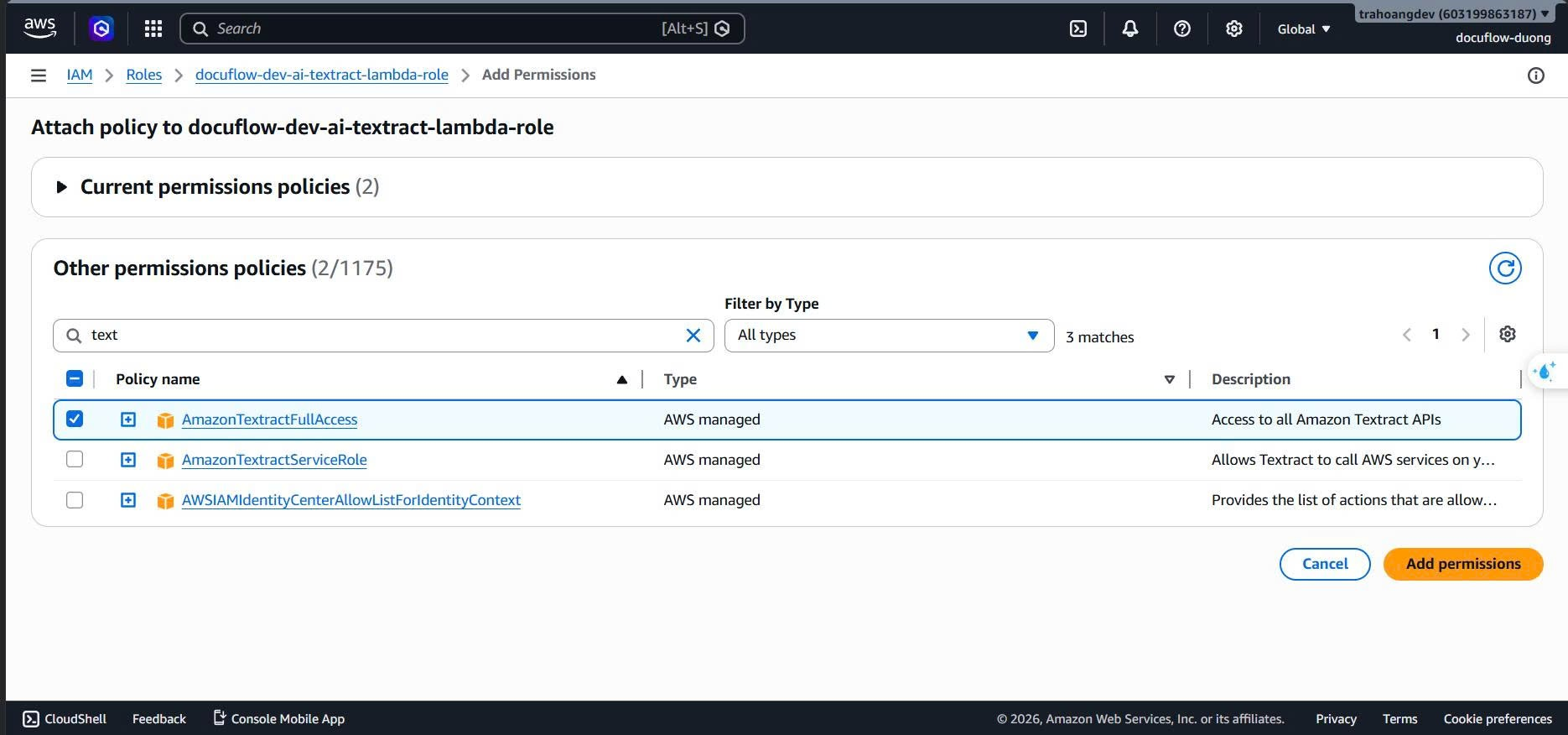1568x735 pixels.
Task: Click the 'Provides the list of actions' description
Action: (x=1353, y=500)
